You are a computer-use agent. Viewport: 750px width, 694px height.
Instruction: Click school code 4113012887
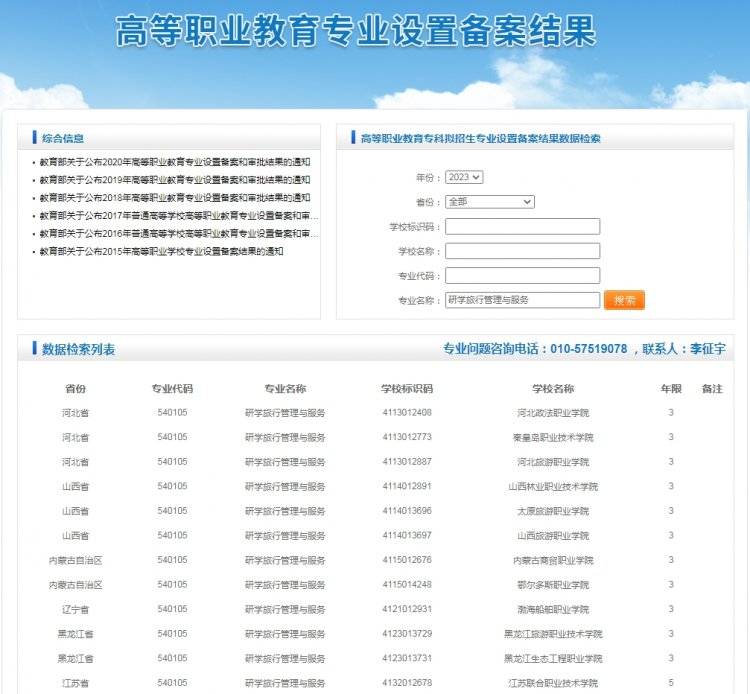407,462
